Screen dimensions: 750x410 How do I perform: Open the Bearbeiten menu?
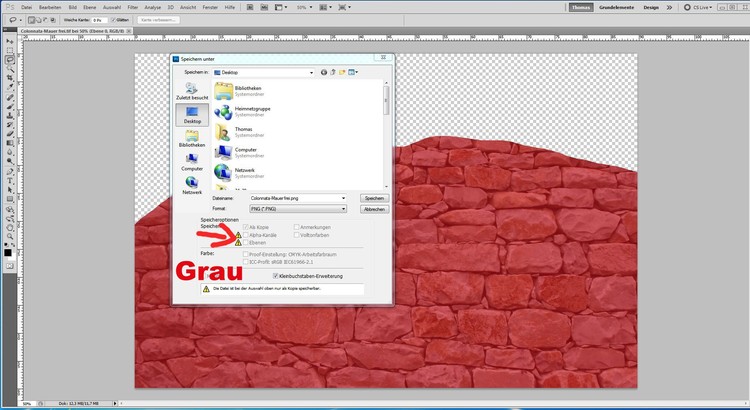coord(50,7)
